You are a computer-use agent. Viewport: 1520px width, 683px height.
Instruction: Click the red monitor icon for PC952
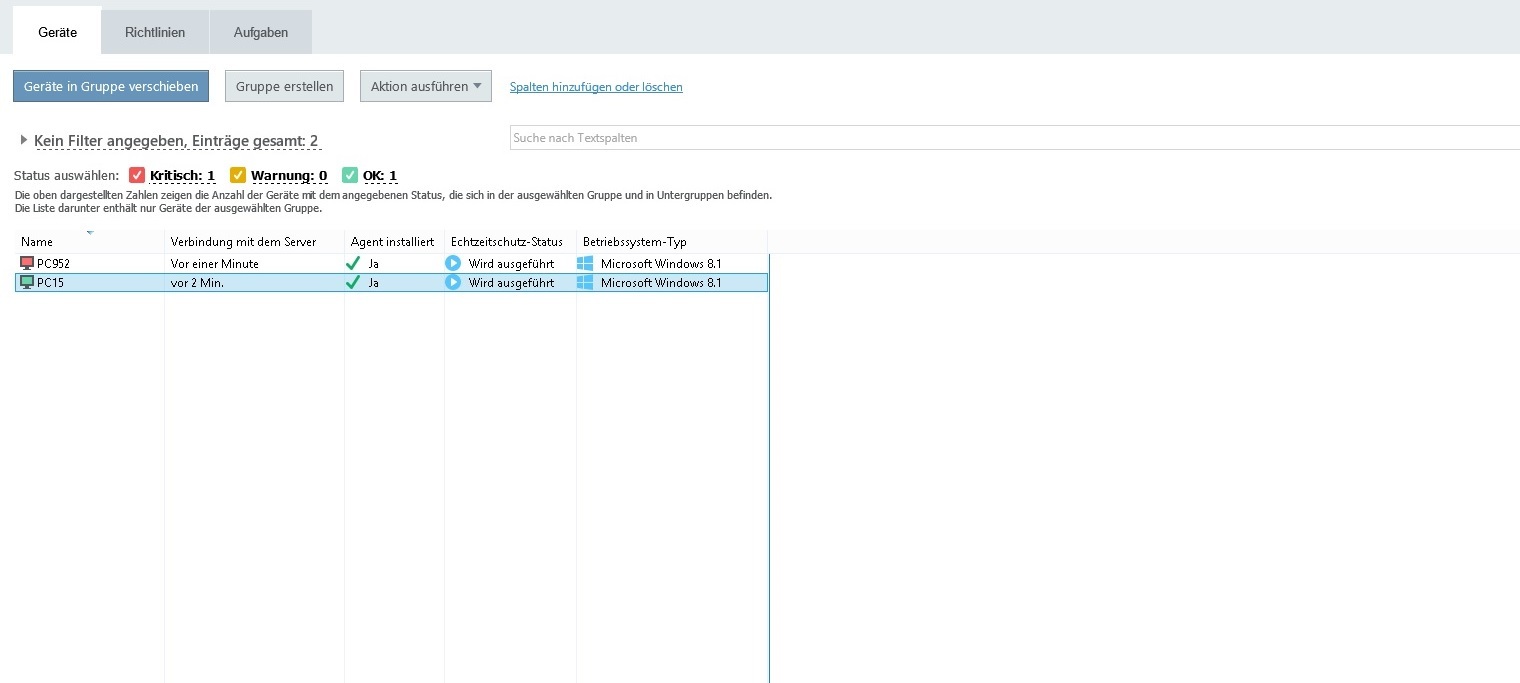pos(27,263)
